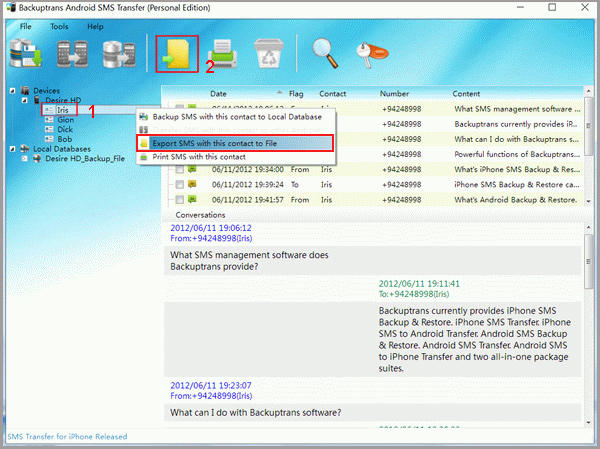This screenshot has height=449, width=600.
Task: Click the message bubble icon in 19:41:57 row
Action: (192, 199)
